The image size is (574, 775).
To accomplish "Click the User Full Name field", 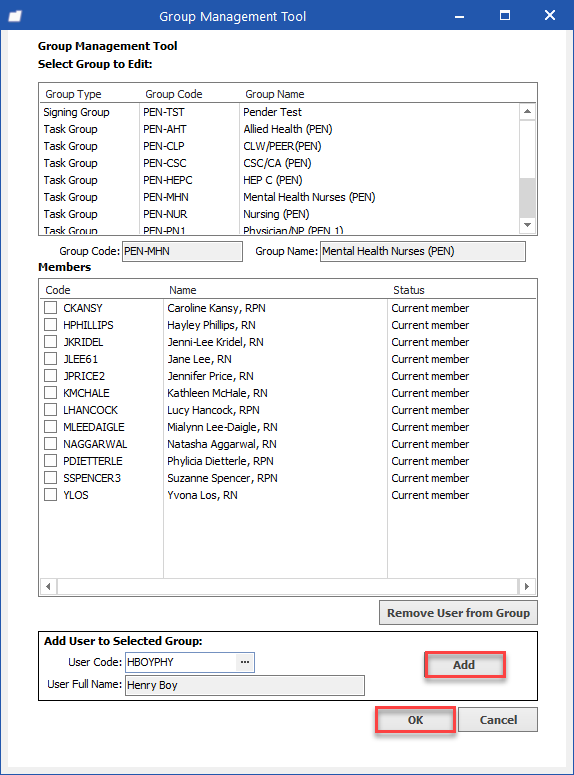I will click(245, 685).
